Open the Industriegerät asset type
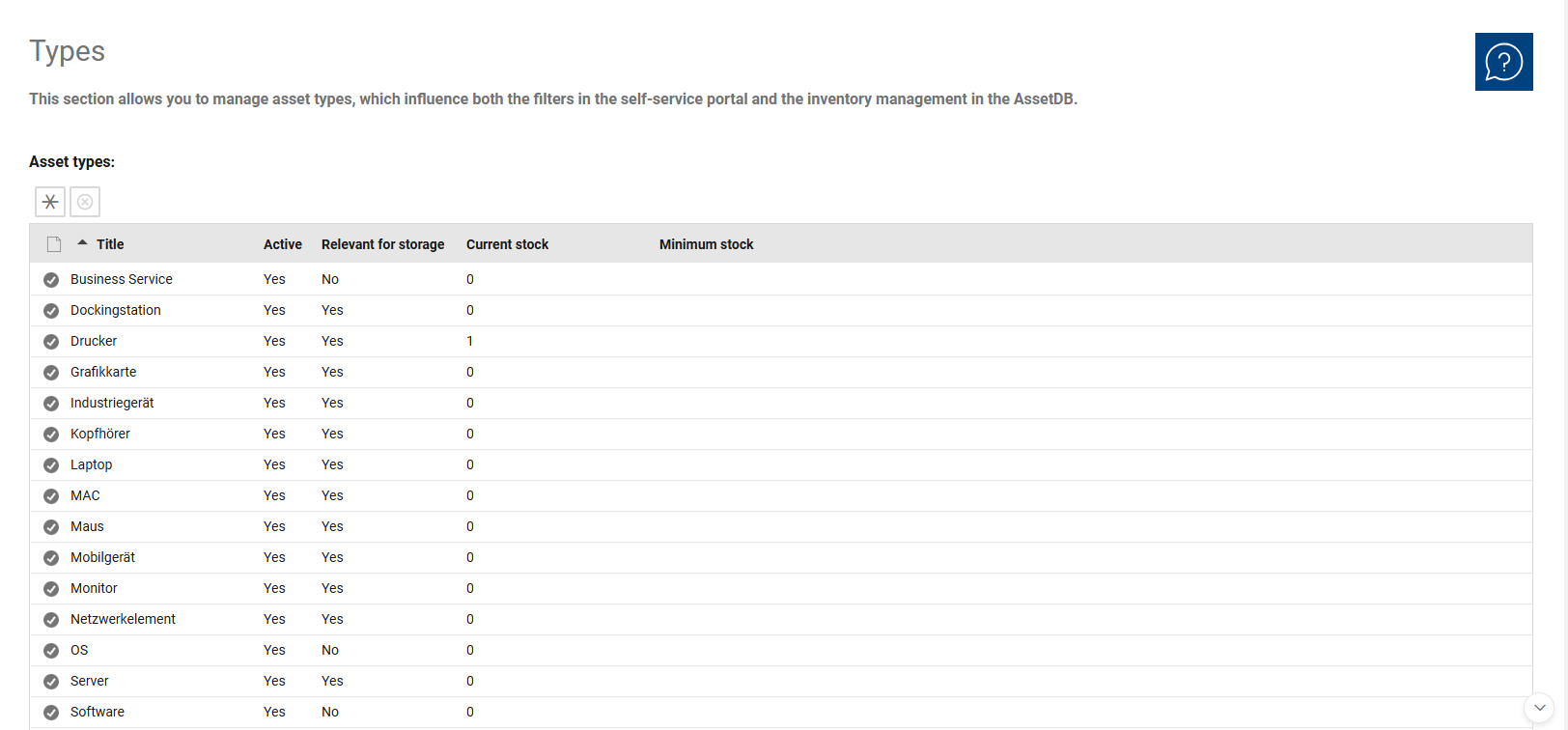1568x730 pixels. pyautogui.click(x=112, y=403)
